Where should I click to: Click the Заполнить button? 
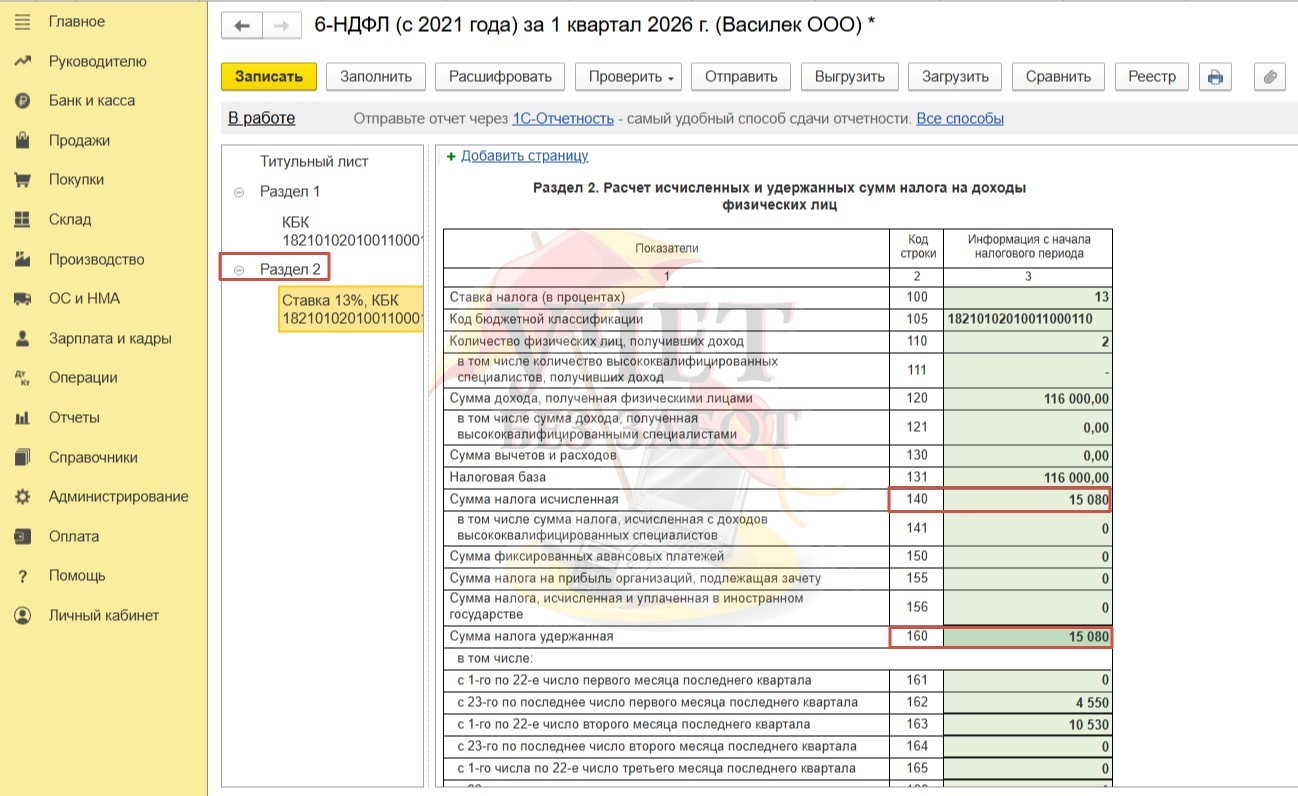click(x=376, y=77)
